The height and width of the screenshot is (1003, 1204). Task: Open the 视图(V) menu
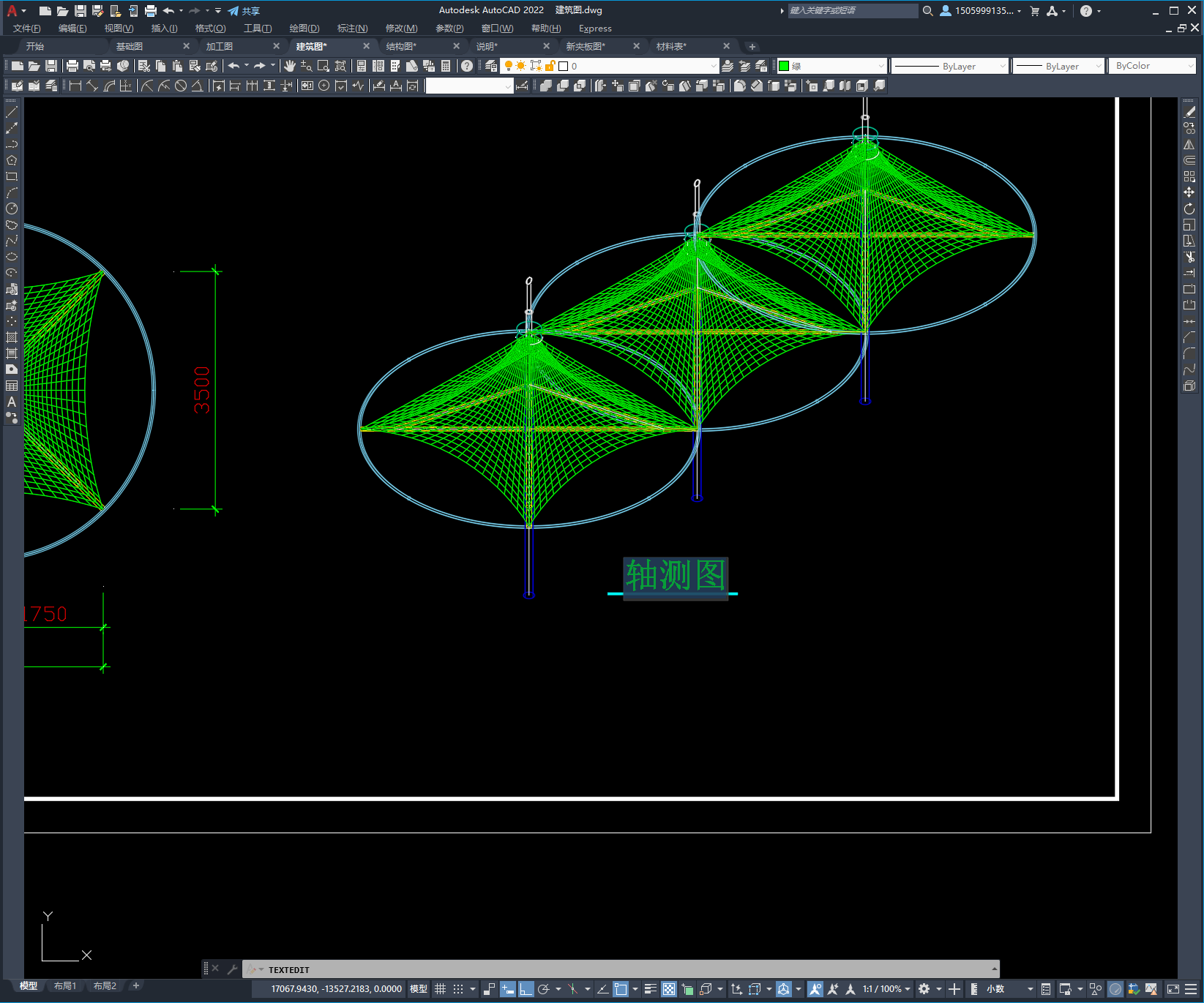tap(119, 29)
